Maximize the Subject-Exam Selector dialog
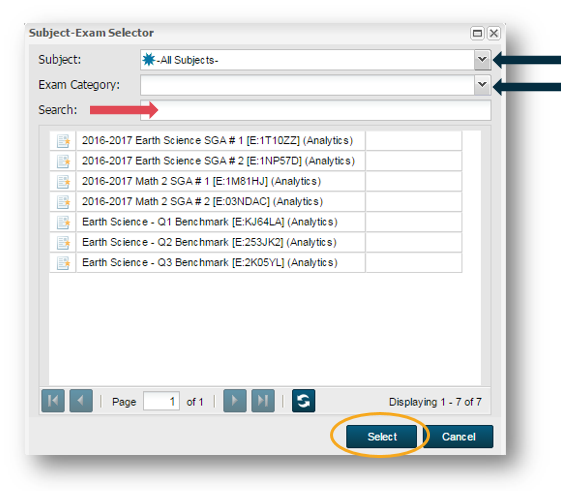This screenshot has height=491, width=574. tap(477, 33)
